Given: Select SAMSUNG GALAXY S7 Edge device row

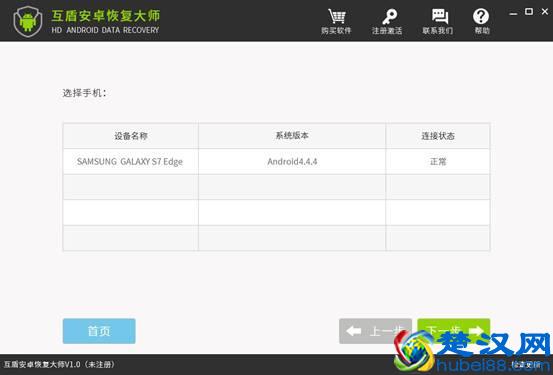Looking at the screenshot, I should tap(276, 162).
